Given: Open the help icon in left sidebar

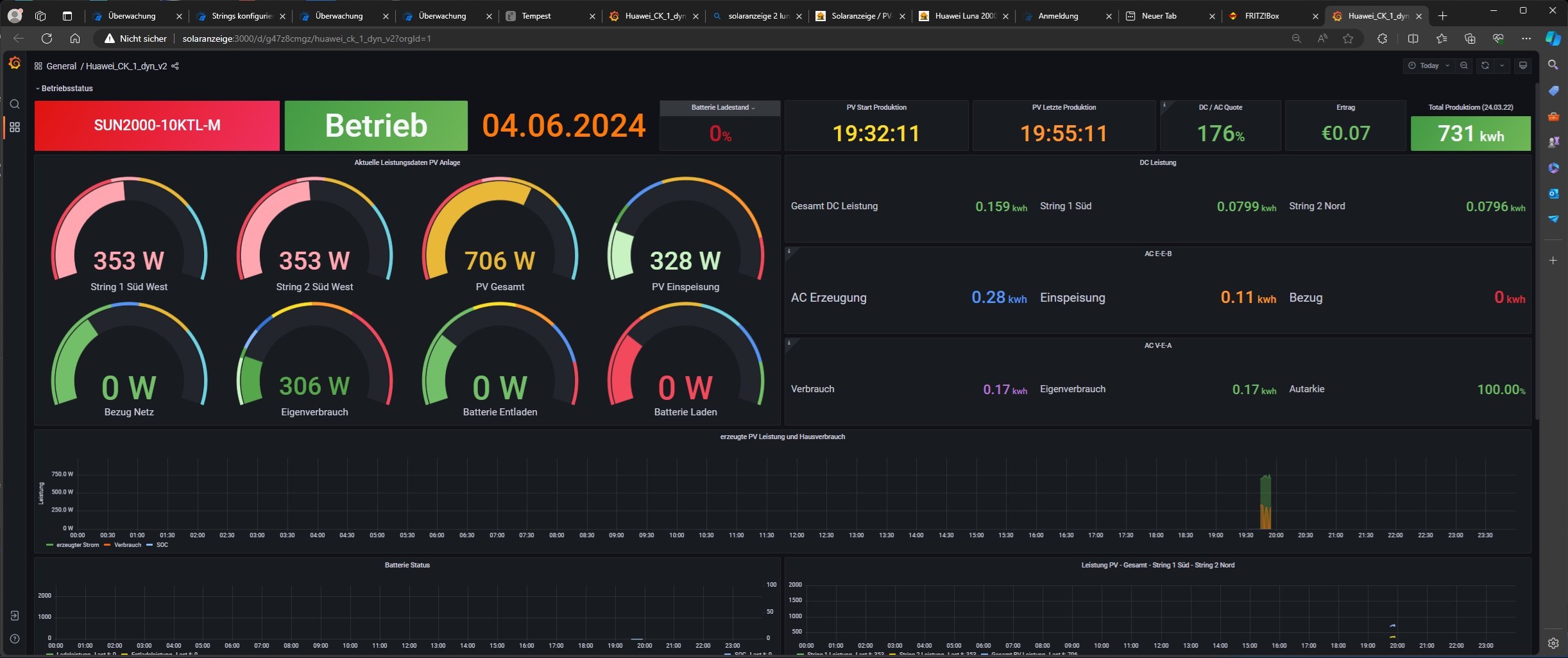Looking at the screenshot, I should [14, 639].
